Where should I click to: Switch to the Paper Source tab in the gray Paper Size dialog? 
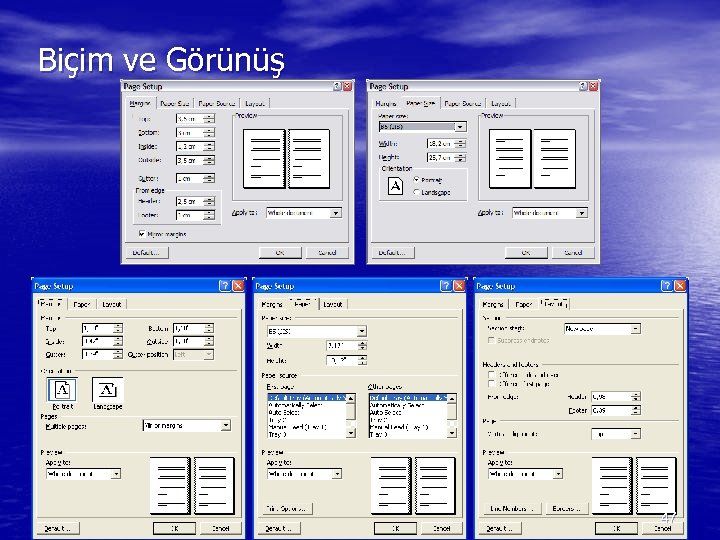(x=462, y=103)
